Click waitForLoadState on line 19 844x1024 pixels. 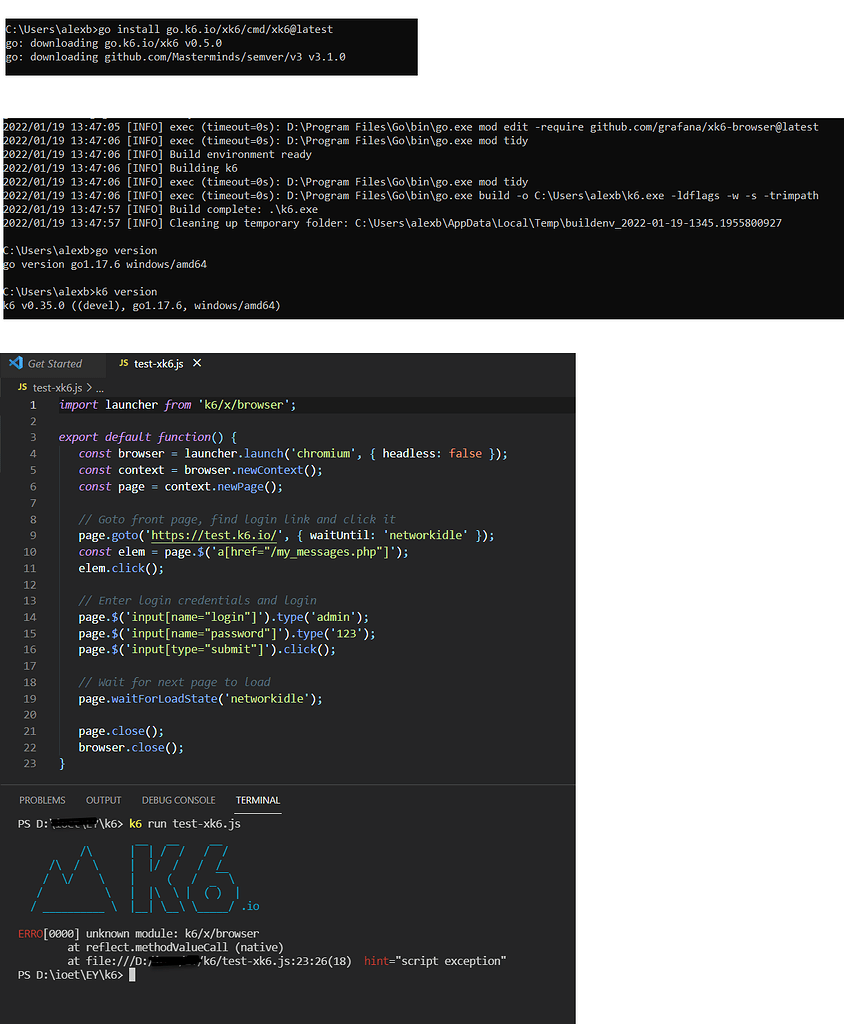coord(164,699)
